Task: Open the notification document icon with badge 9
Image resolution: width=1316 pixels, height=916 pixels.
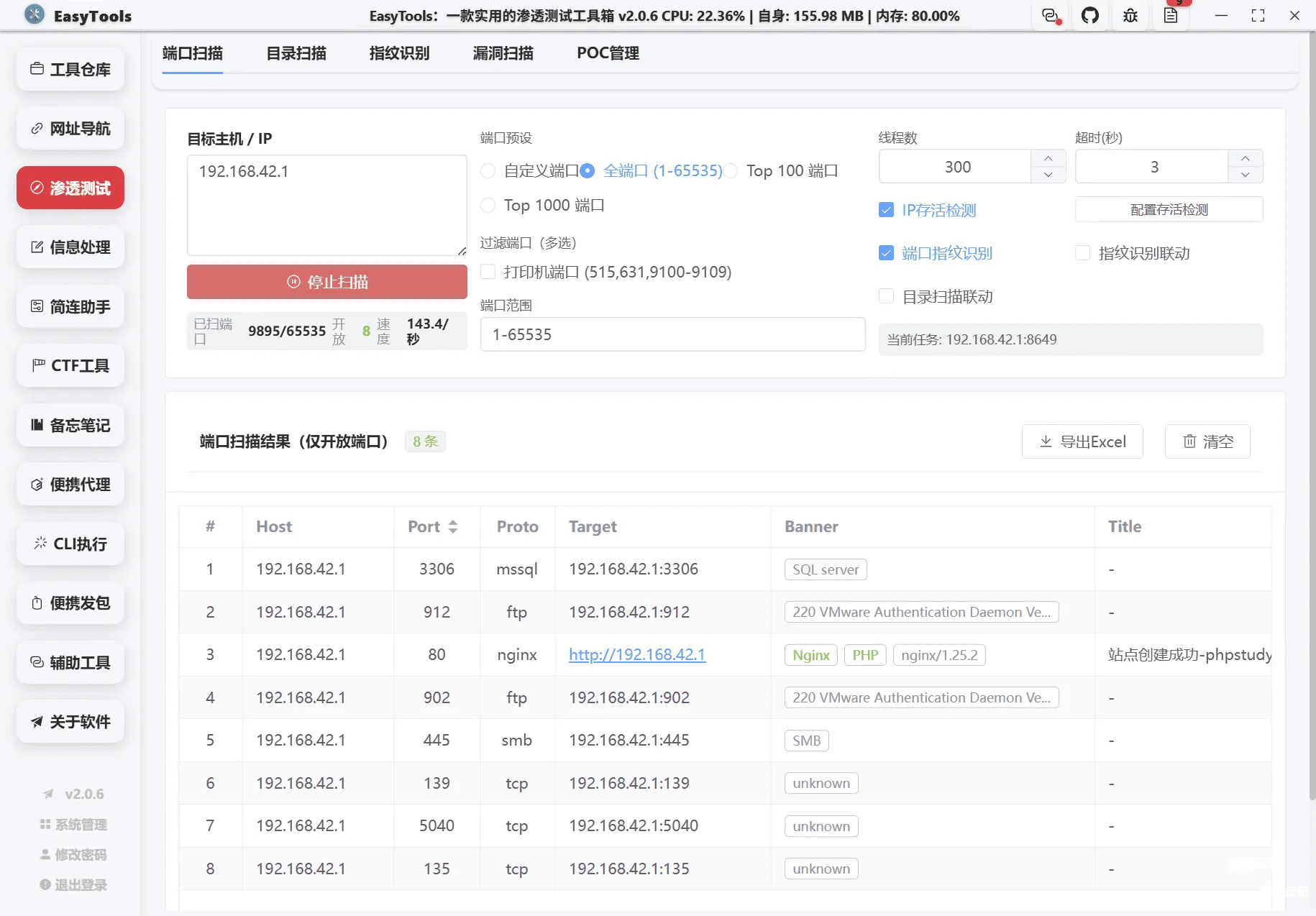Action: click(1171, 15)
